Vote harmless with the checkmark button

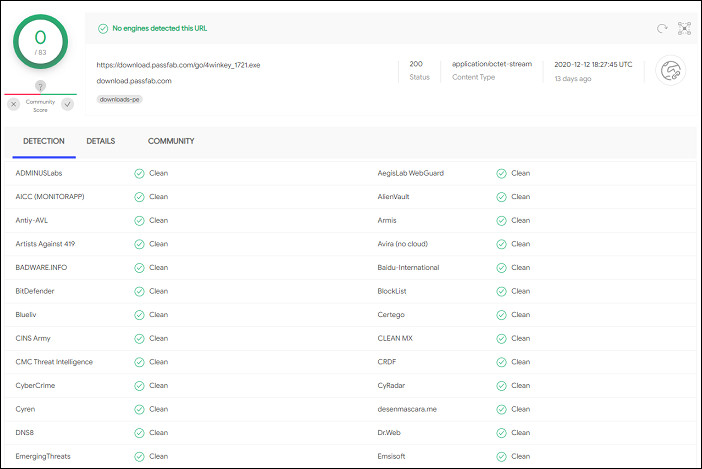68,104
